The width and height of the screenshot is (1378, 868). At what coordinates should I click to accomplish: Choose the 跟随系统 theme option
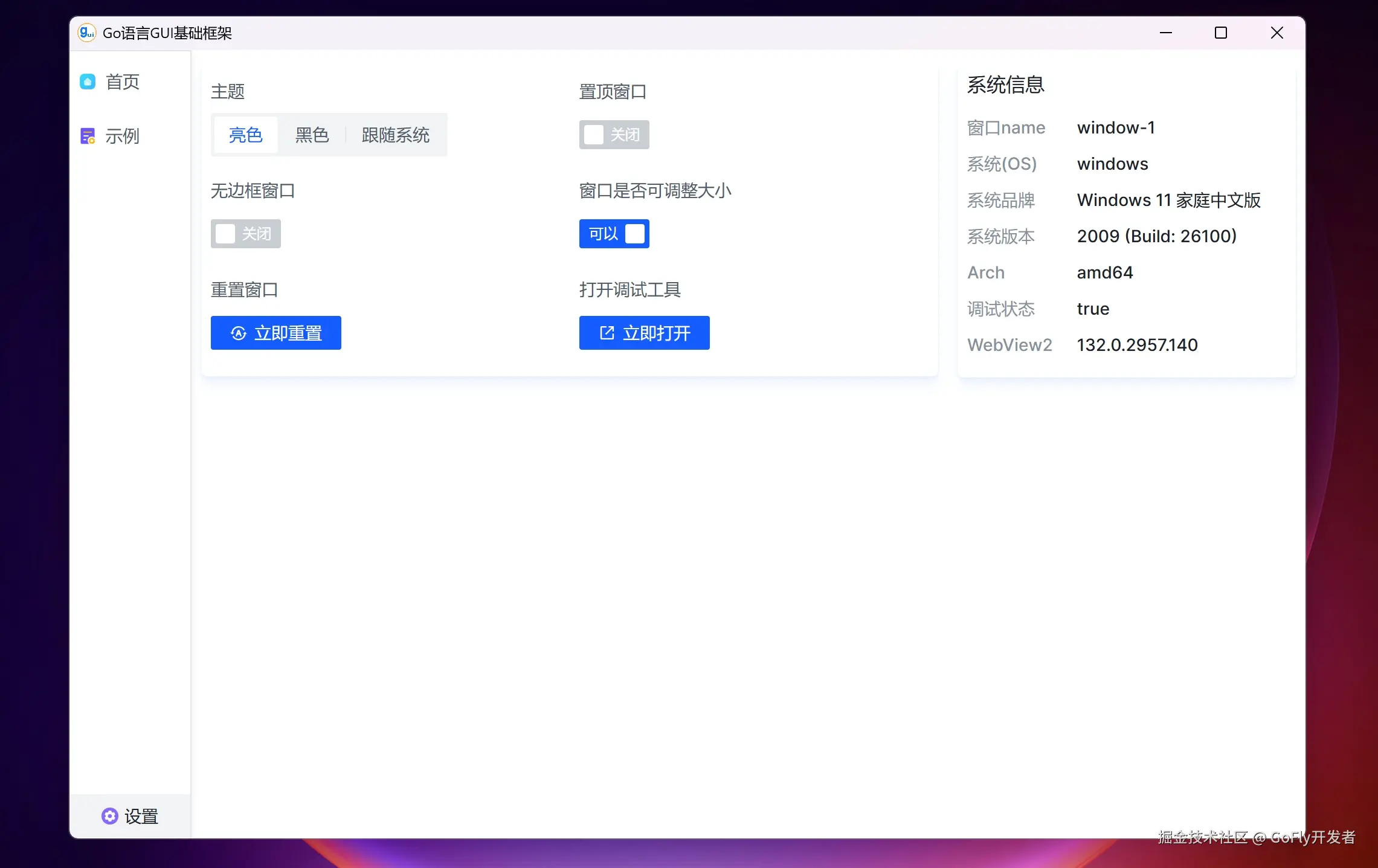395,135
